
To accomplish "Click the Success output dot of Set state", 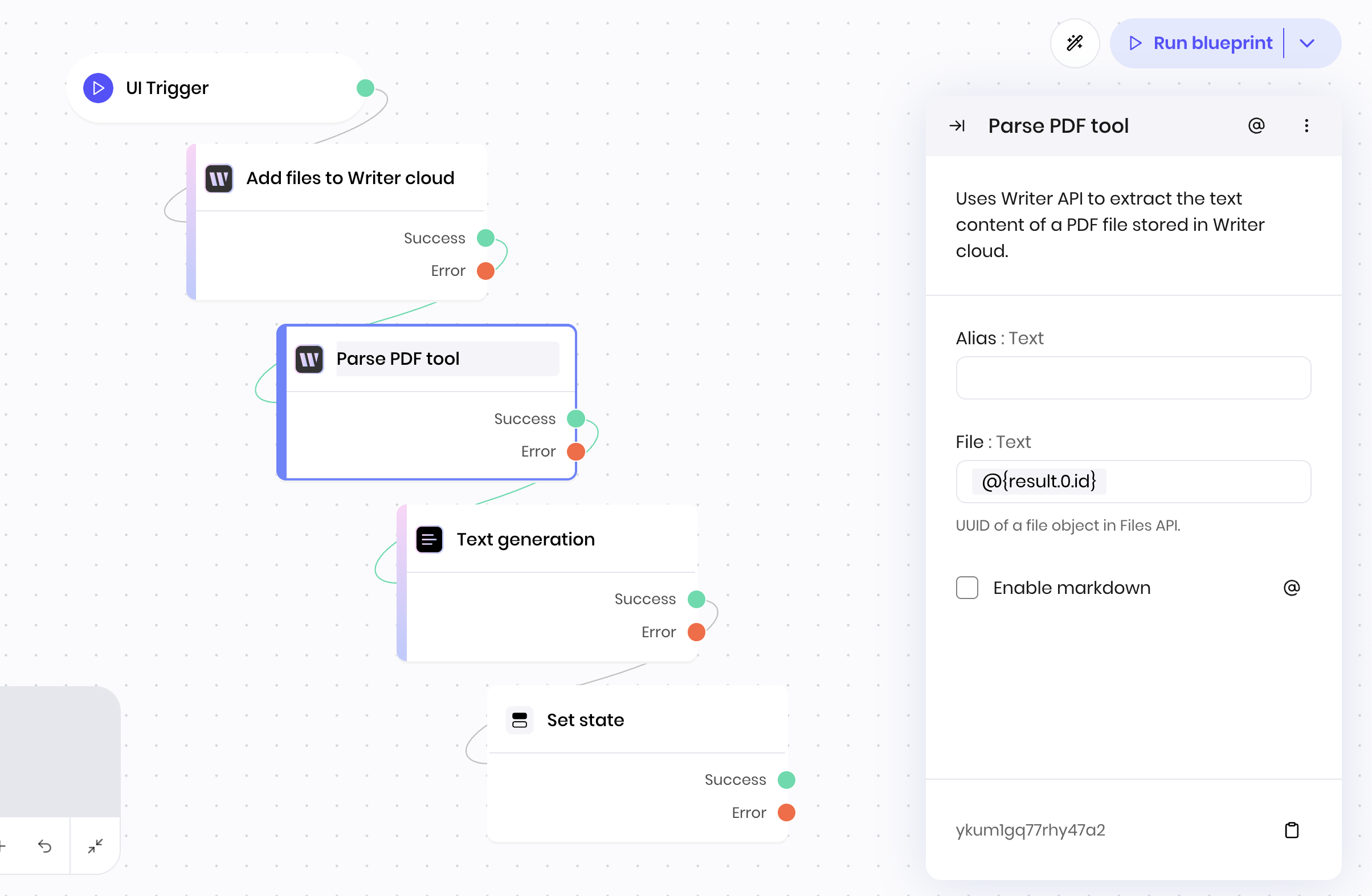I will (x=786, y=780).
